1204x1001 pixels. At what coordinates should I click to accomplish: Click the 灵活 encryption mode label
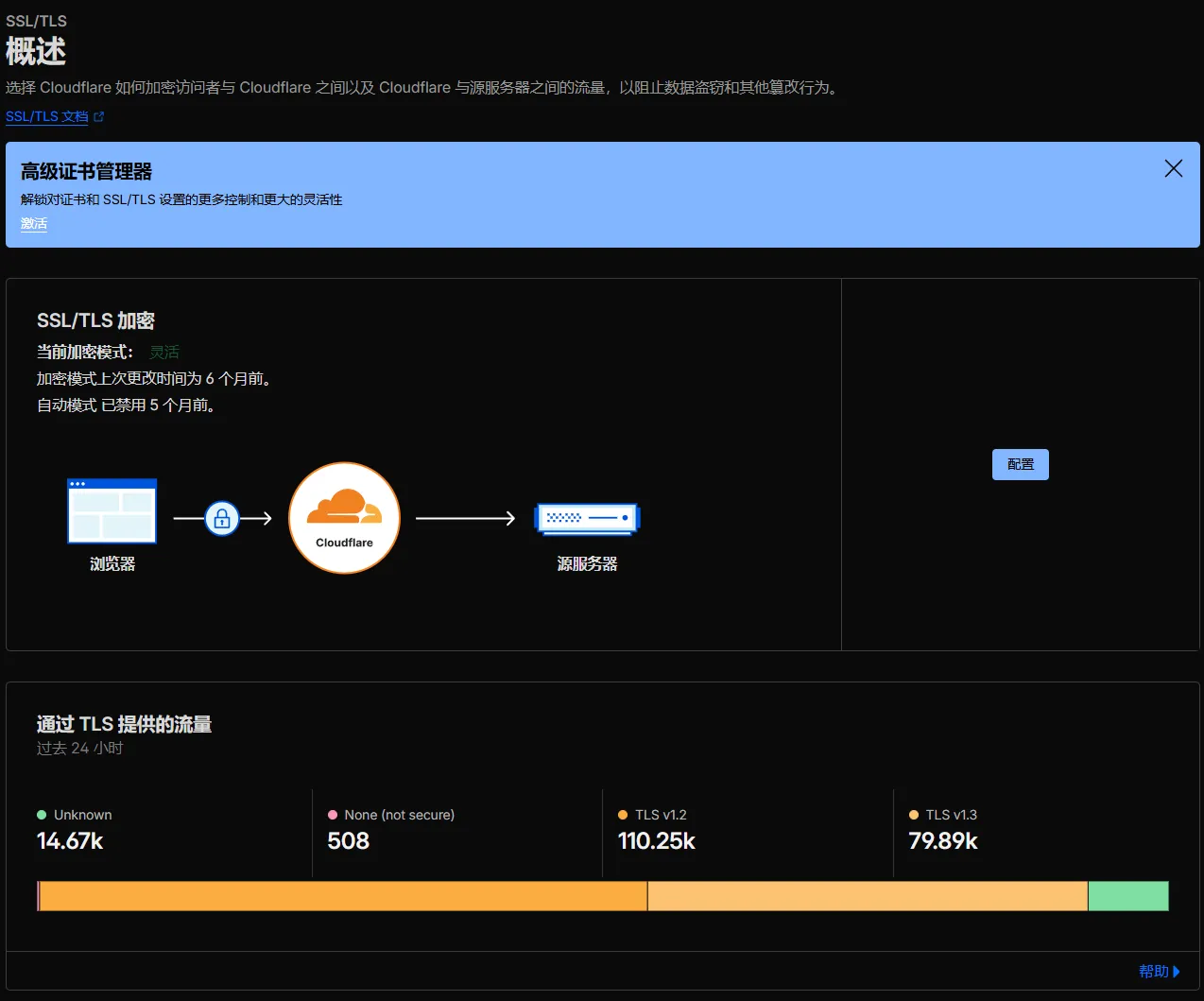point(164,353)
